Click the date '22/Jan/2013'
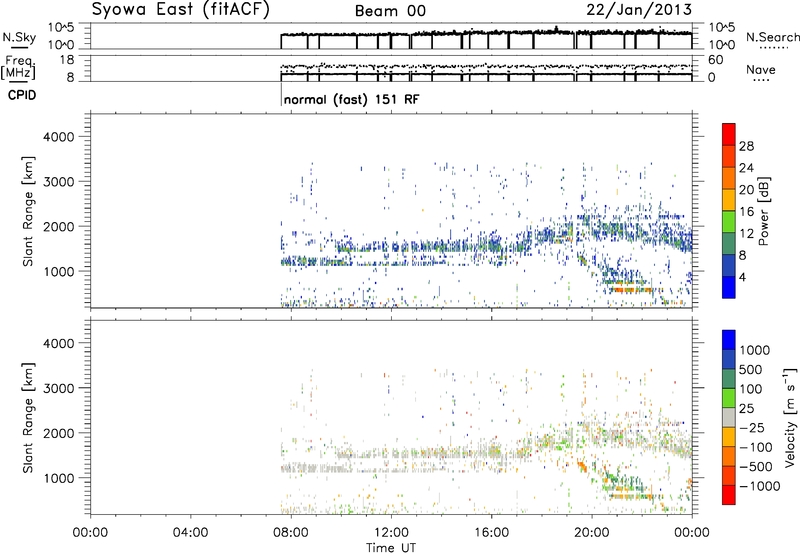Viewport: 800px width, 554px height. [x=639, y=10]
